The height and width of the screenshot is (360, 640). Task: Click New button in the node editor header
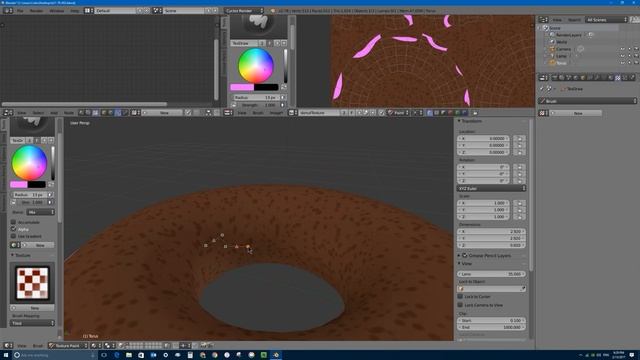point(163,113)
